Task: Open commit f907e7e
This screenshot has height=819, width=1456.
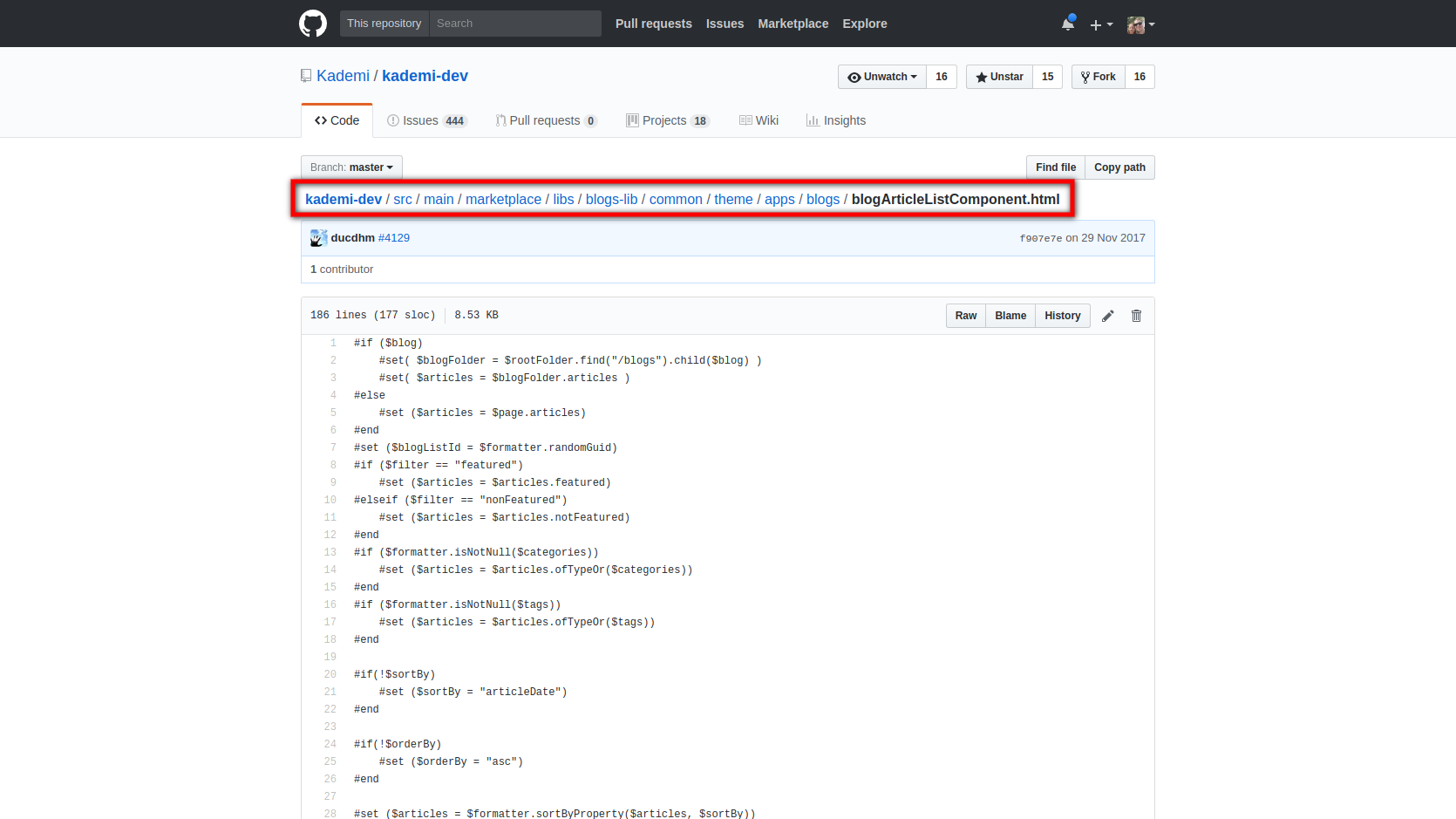Action: click(1041, 238)
